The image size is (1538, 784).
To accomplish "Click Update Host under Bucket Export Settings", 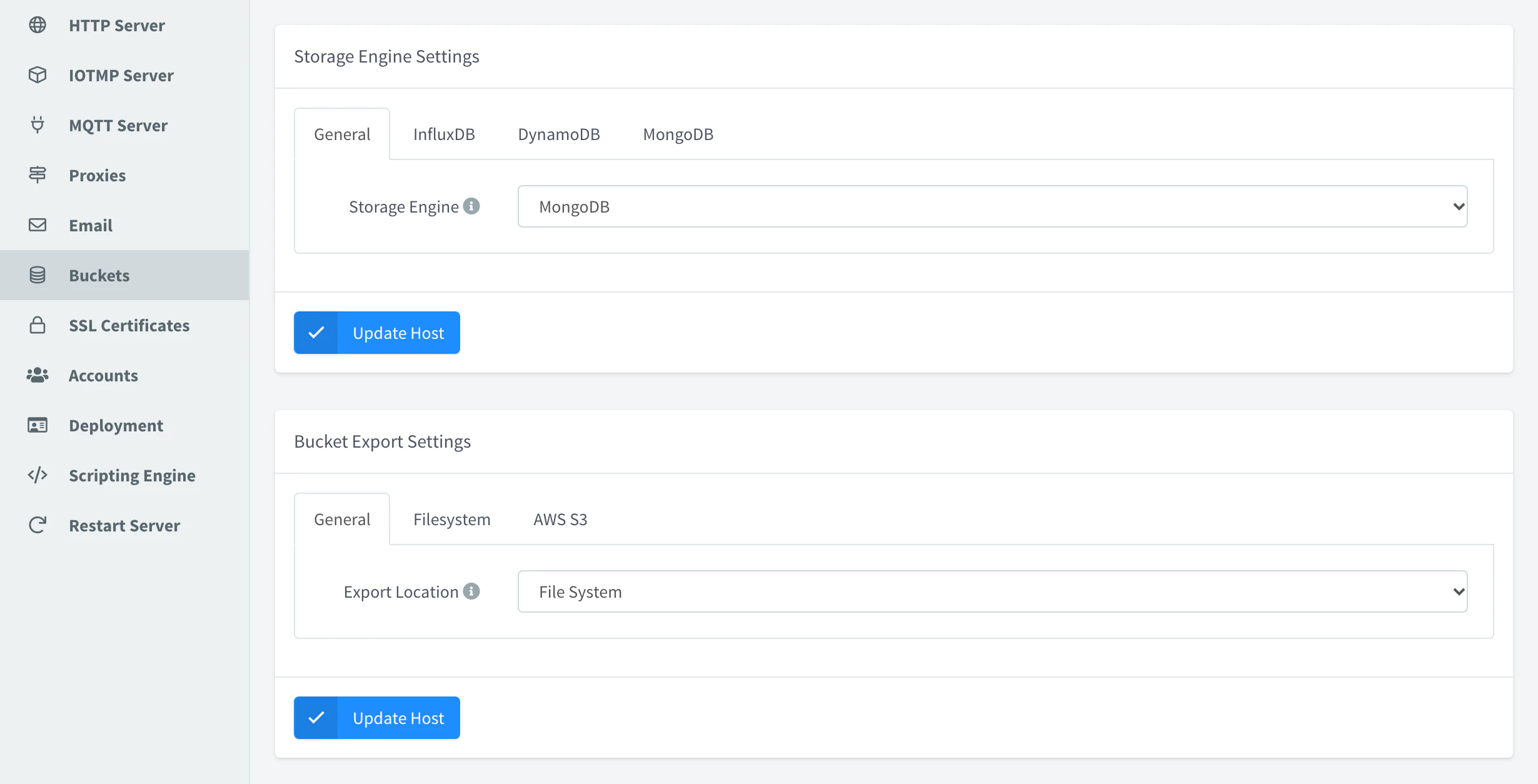I will (377, 718).
